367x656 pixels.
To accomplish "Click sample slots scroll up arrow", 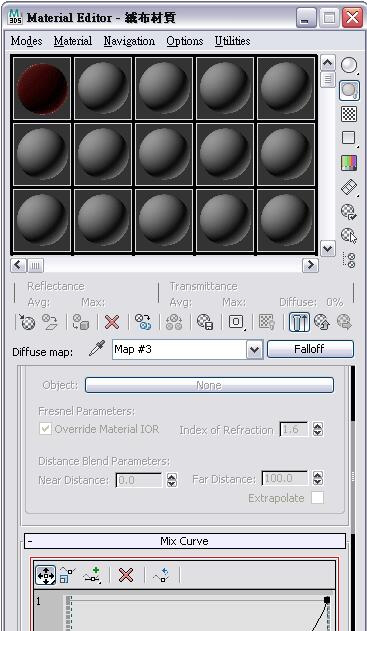I will pyautogui.click(x=327, y=63).
